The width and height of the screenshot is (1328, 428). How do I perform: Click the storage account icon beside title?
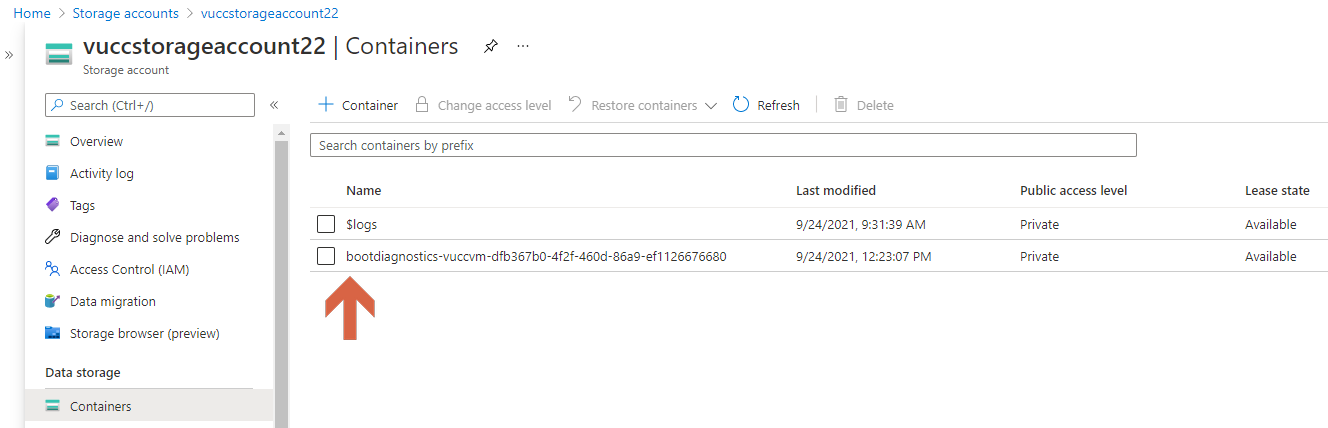coord(59,54)
